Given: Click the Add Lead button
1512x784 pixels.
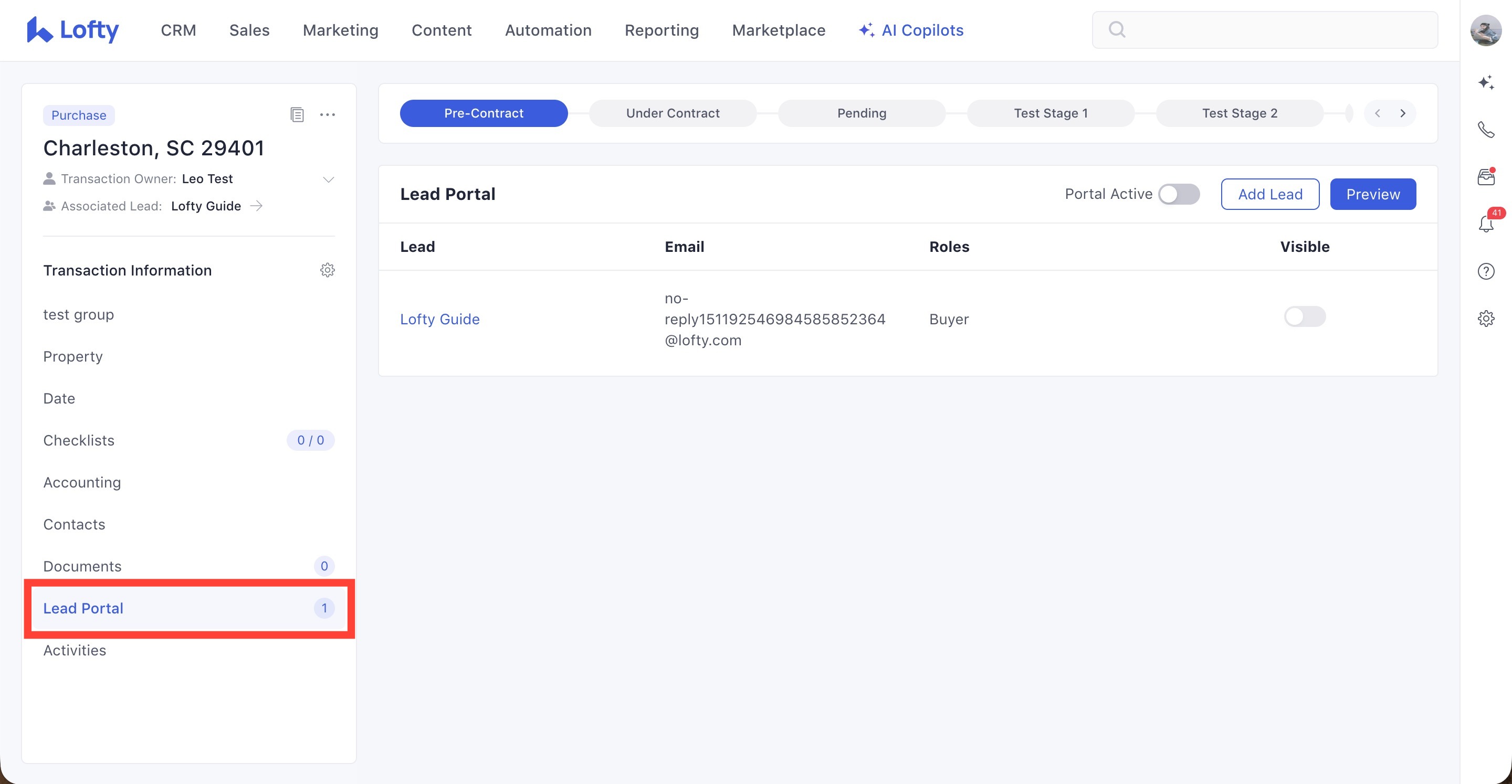Looking at the screenshot, I should pos(1269,194).
